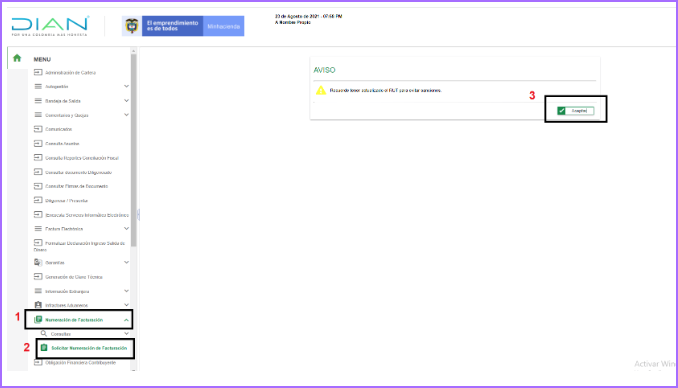Click the Aceptar button in AVISO

point(576,111)
